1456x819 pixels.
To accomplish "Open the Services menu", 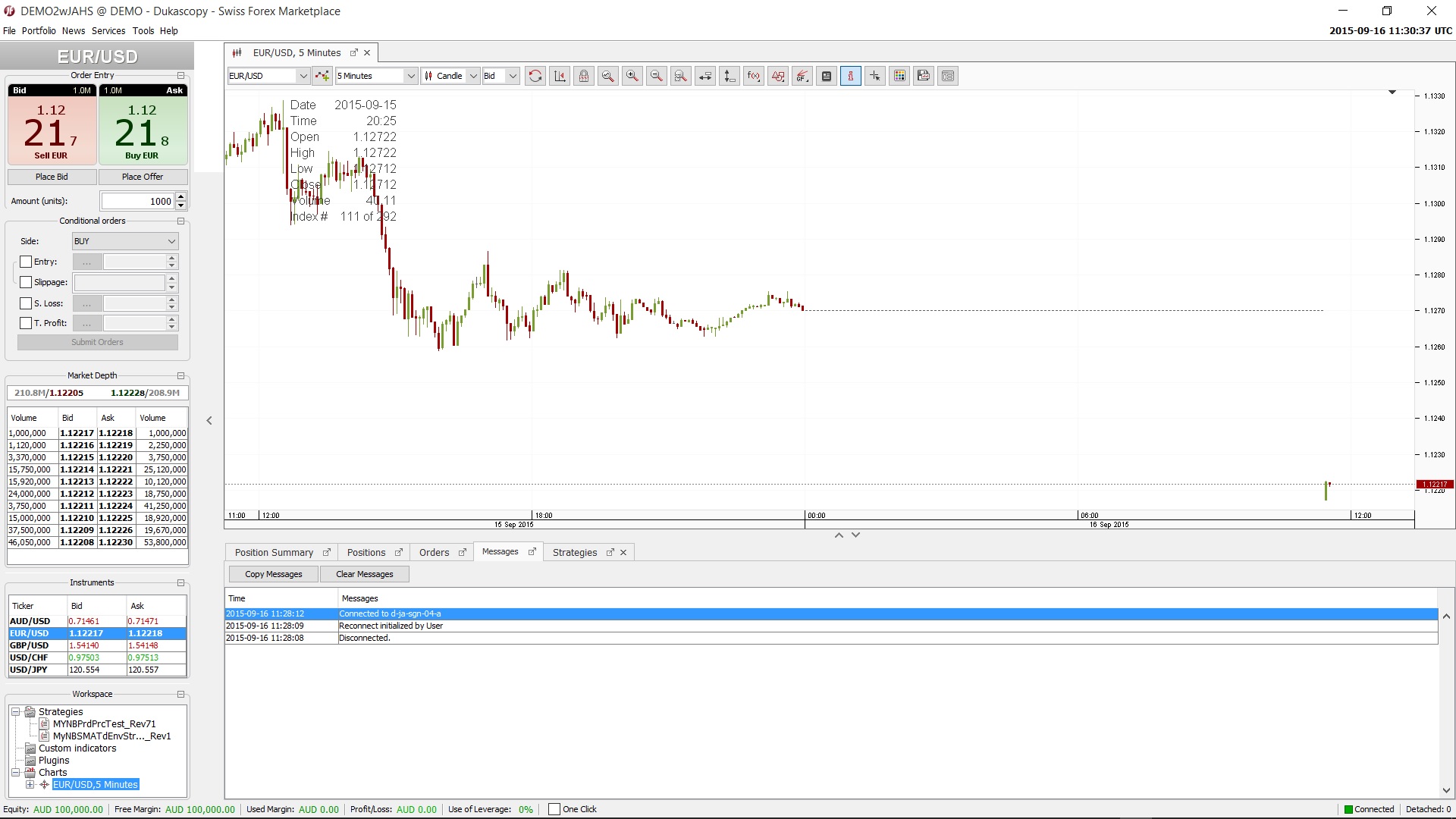I will pos(108,31).
